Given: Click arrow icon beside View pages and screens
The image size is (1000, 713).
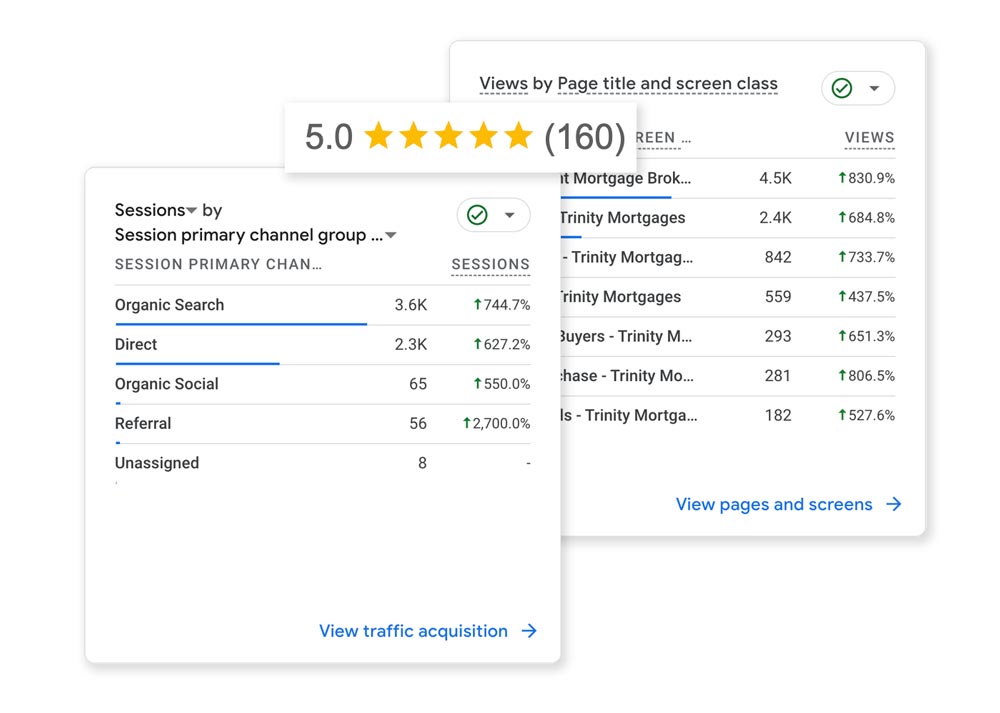Looking at the screenshot, I should [x=894, y=505].
